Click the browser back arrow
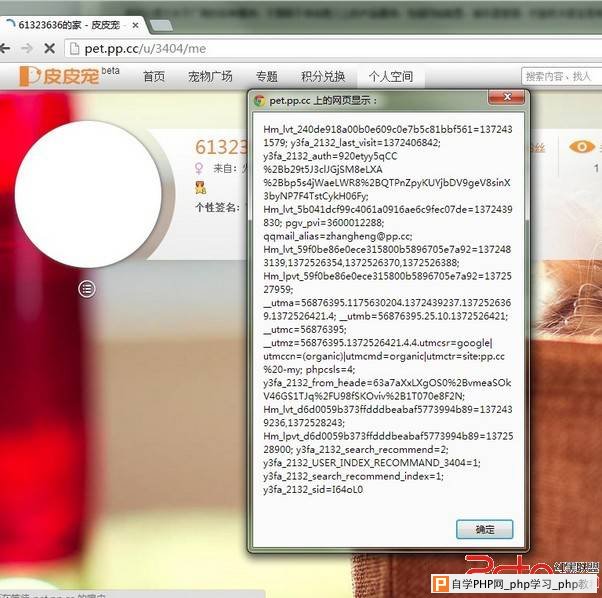 point(5,48)
